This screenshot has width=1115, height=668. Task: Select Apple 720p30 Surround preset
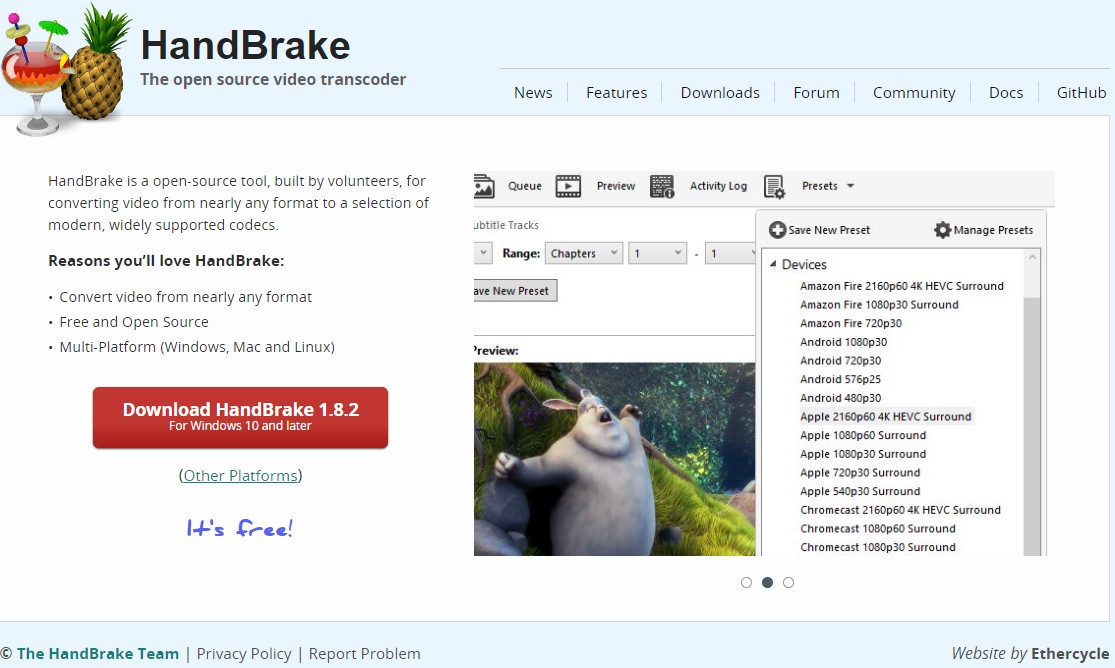(x=860, y=472)
